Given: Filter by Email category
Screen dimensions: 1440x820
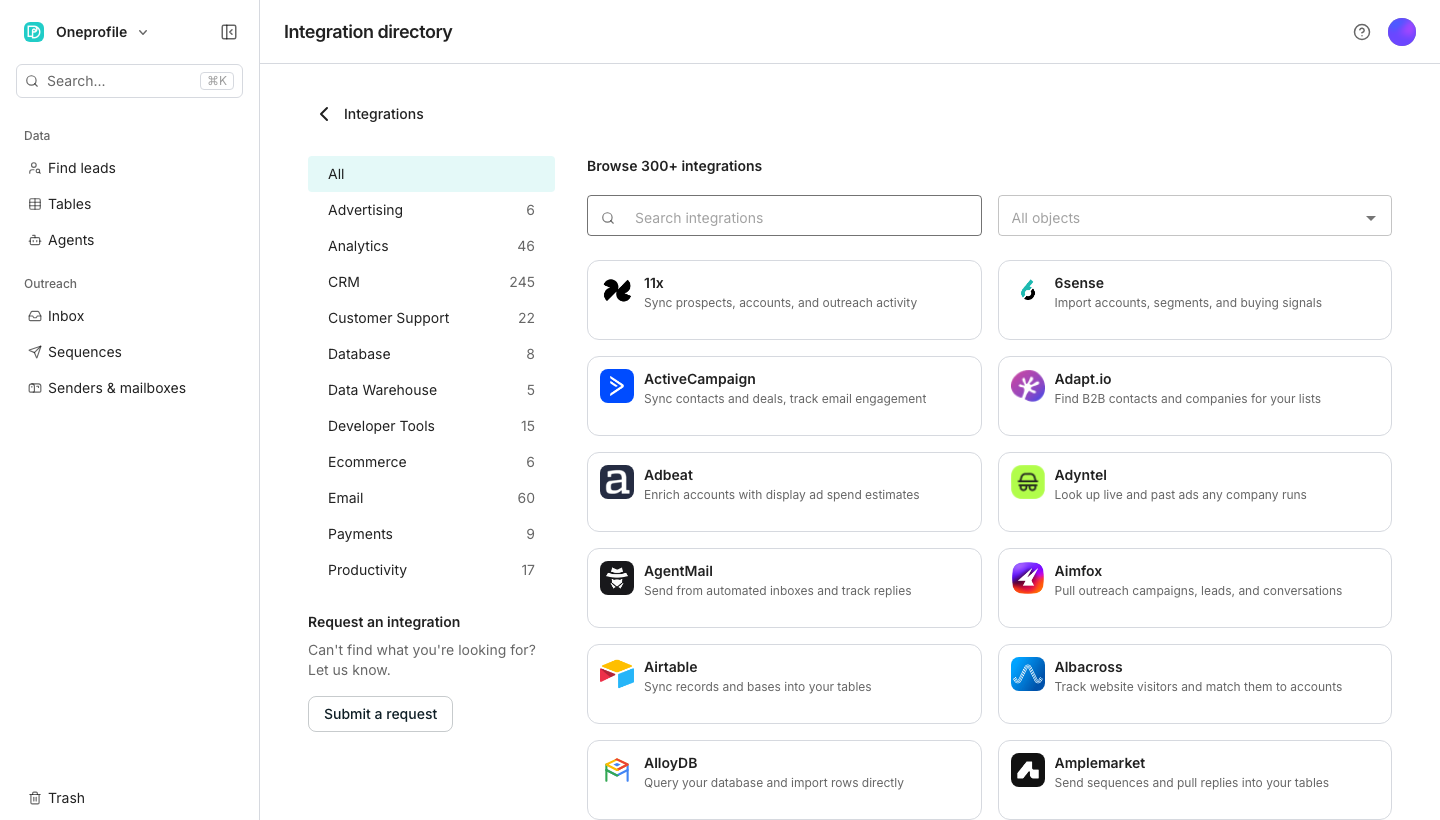Looking at the screenshot, I should [431, 498].
